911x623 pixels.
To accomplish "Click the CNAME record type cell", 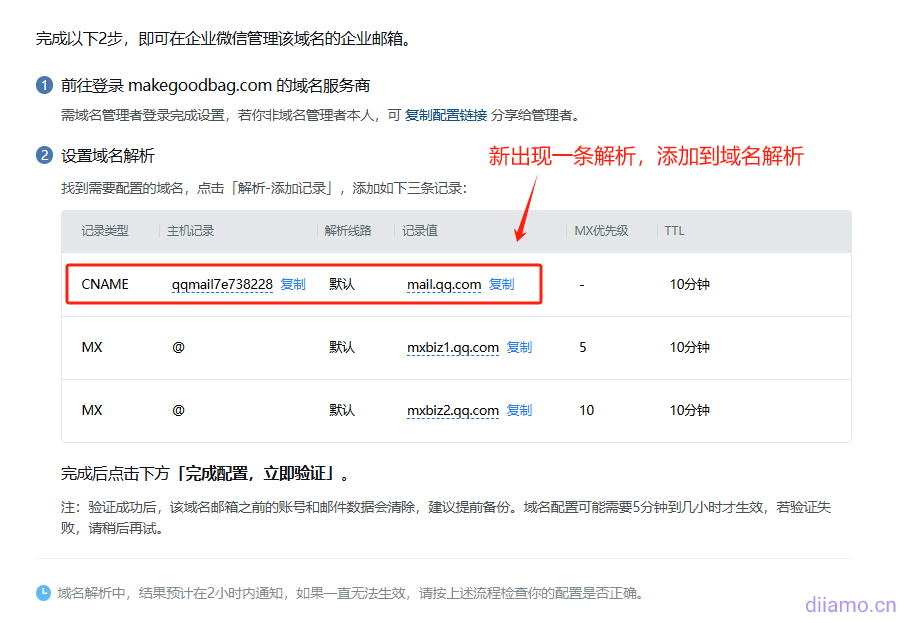I will coord(105,284).
